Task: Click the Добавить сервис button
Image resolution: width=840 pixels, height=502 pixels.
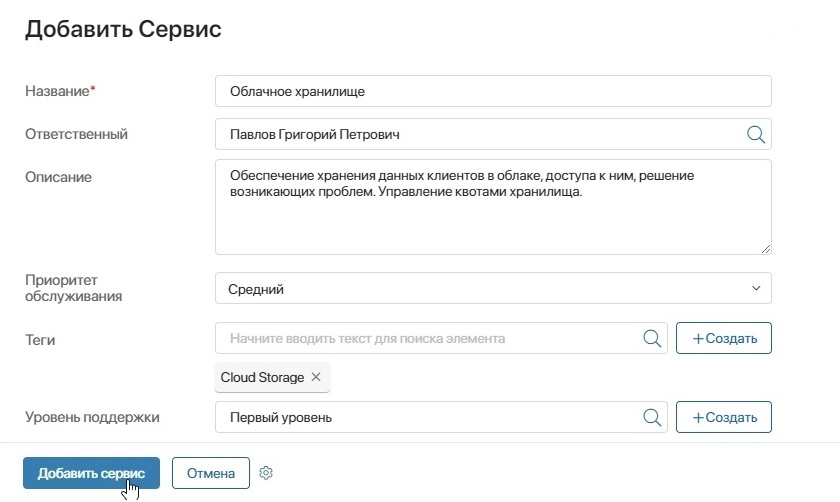Action: point(91,473)
